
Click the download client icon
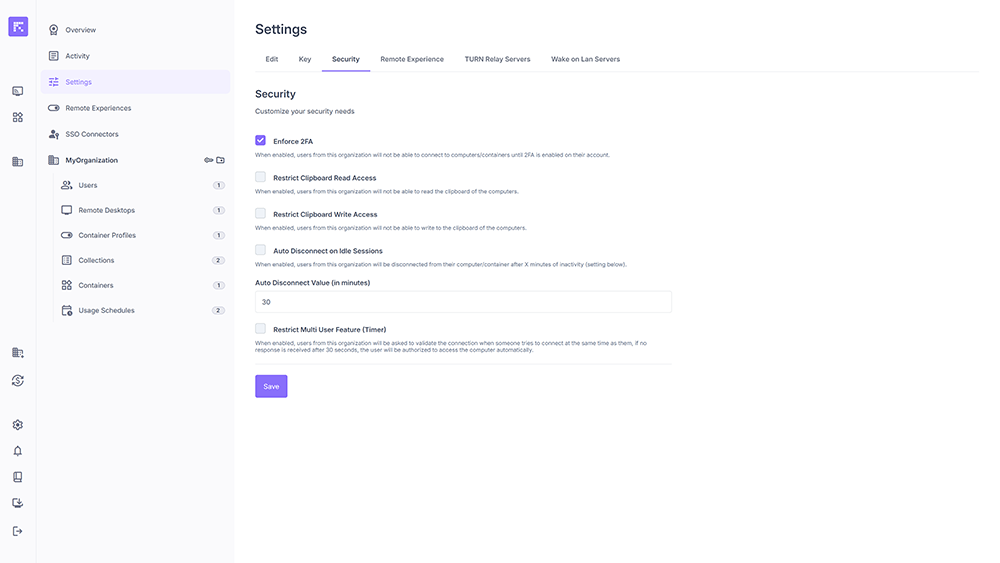point(17,503)
